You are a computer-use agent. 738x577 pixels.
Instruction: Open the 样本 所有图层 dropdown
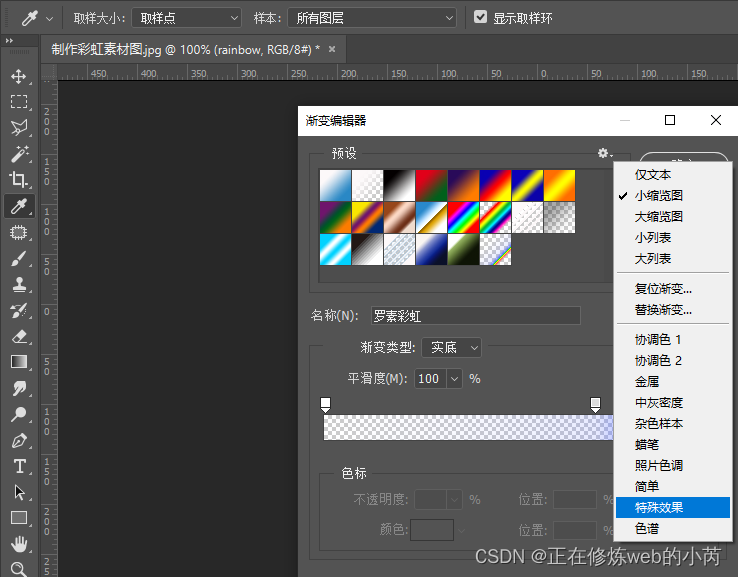[x=372, y=18]
